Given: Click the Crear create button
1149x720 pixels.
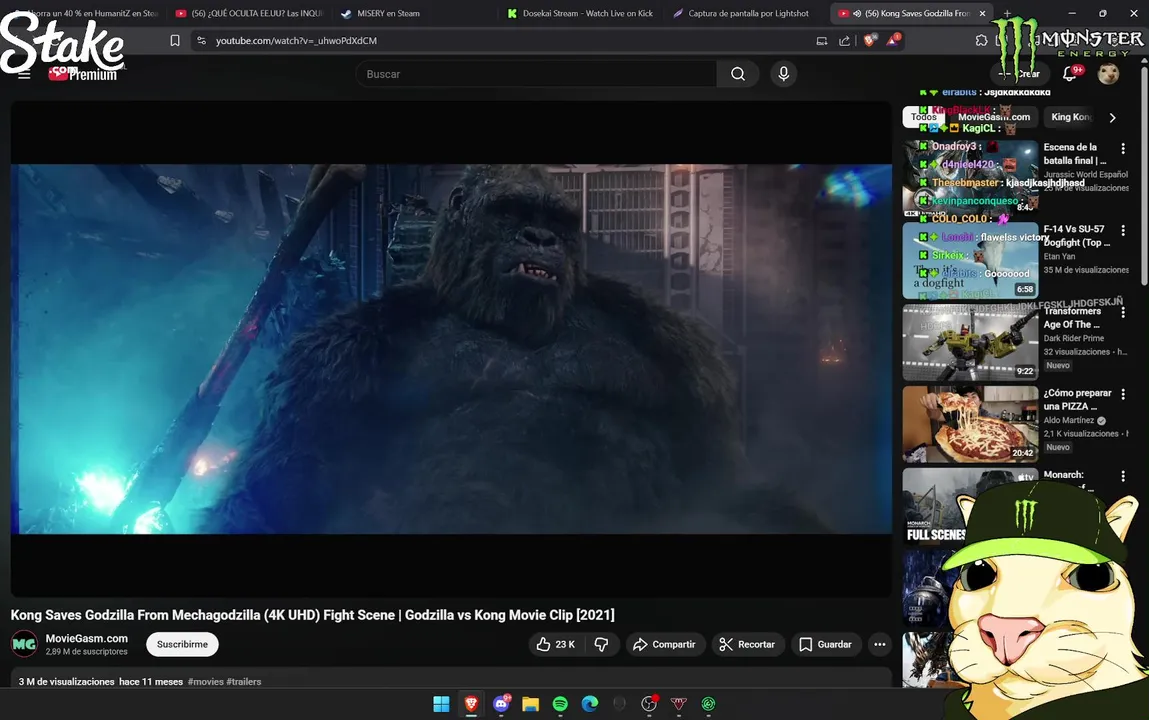Looking at the screenshot, I should (x=1019, y=74).
